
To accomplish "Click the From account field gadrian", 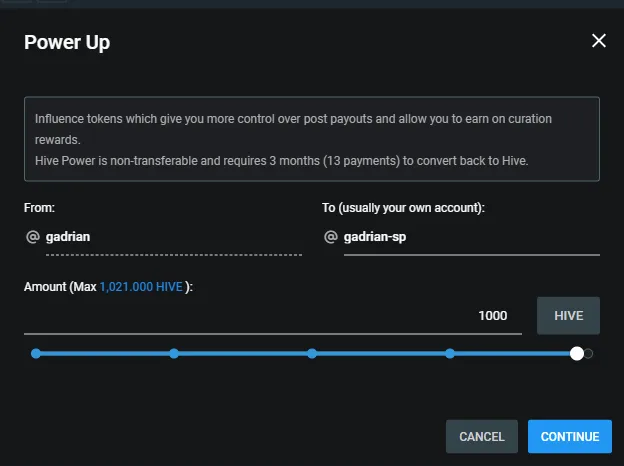I will (x=174, y=237).
